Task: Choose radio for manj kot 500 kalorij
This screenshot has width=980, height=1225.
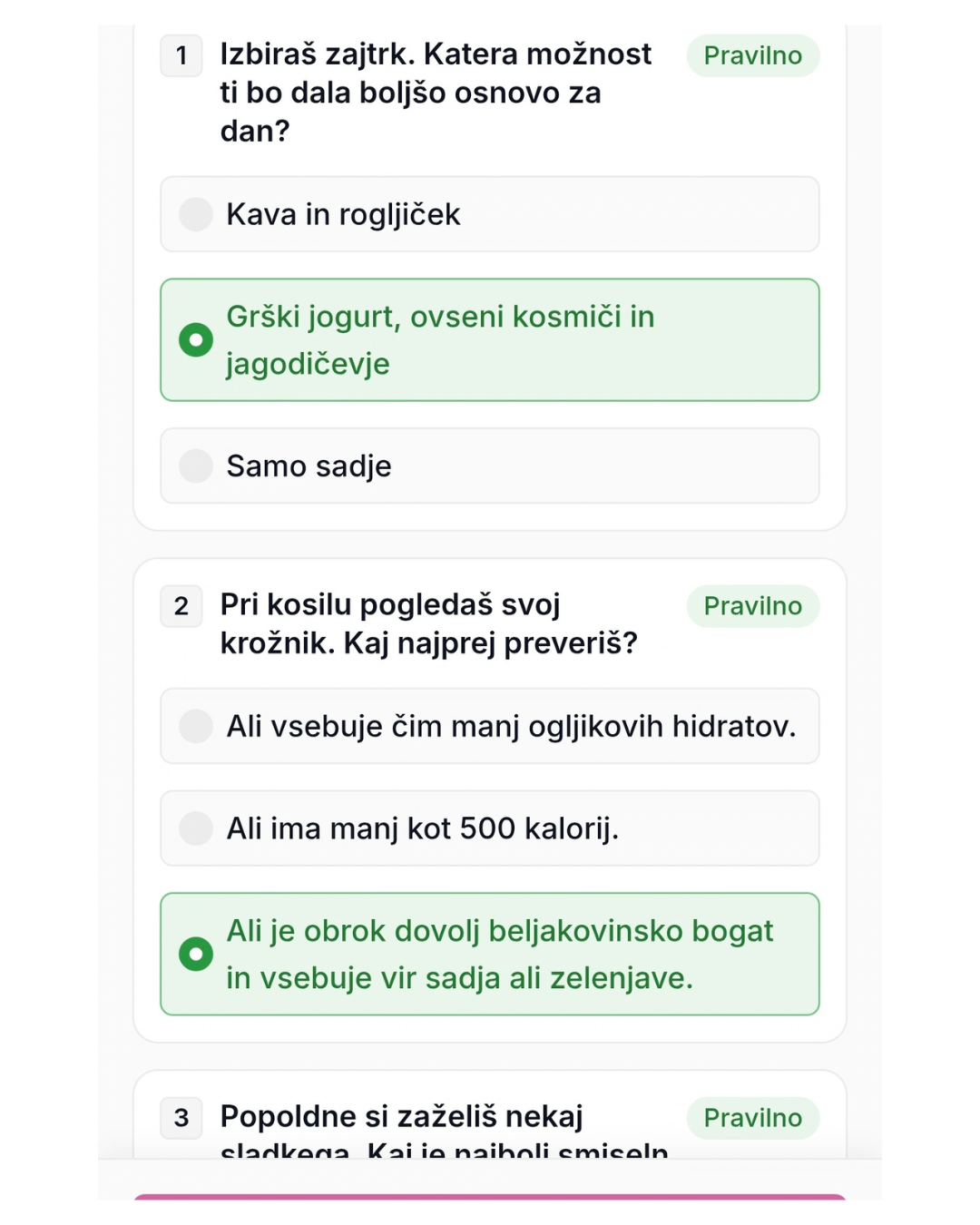Action: (196, 828)
